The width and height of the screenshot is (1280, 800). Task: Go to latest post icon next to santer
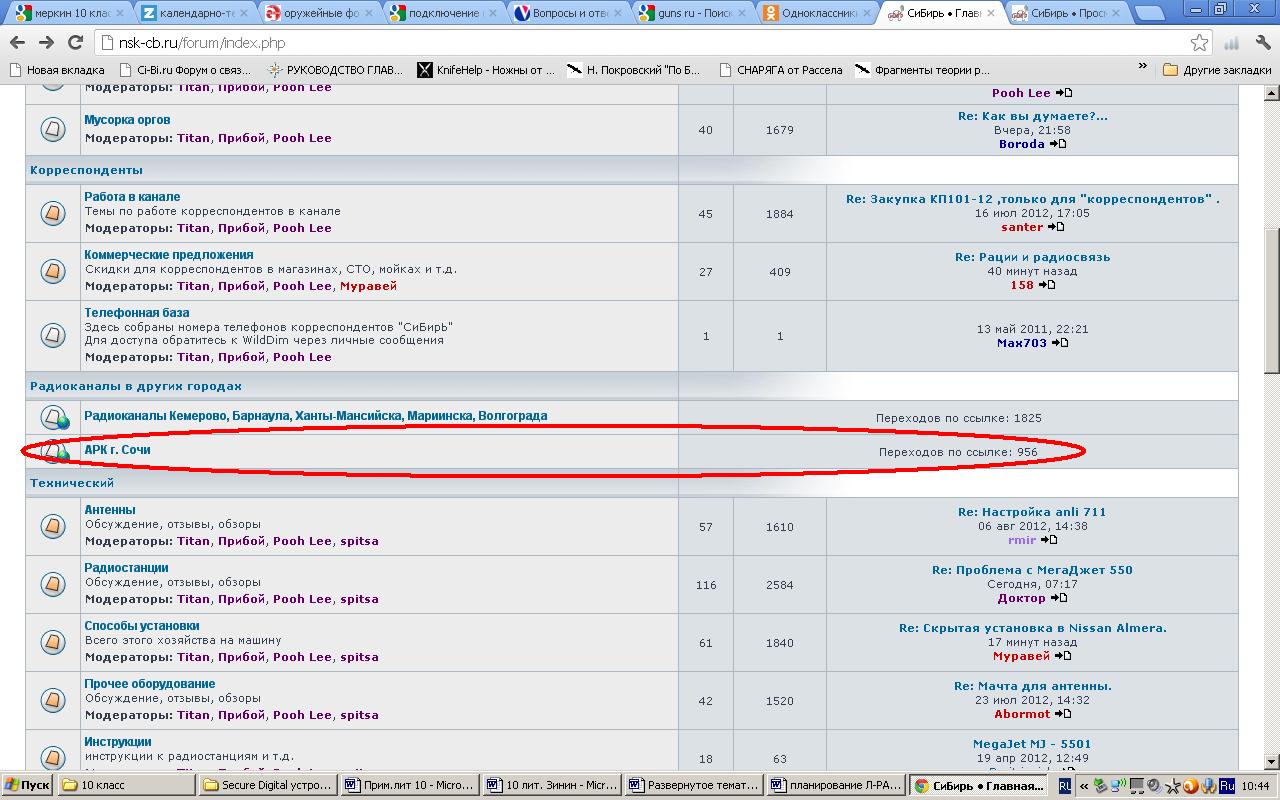coord(1056,227)
